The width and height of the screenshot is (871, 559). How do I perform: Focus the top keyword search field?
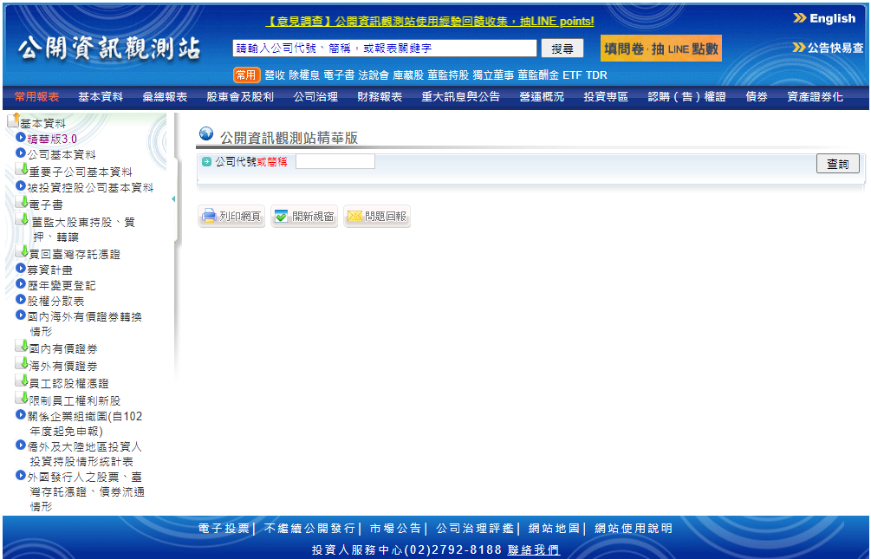tap(384, 48)
